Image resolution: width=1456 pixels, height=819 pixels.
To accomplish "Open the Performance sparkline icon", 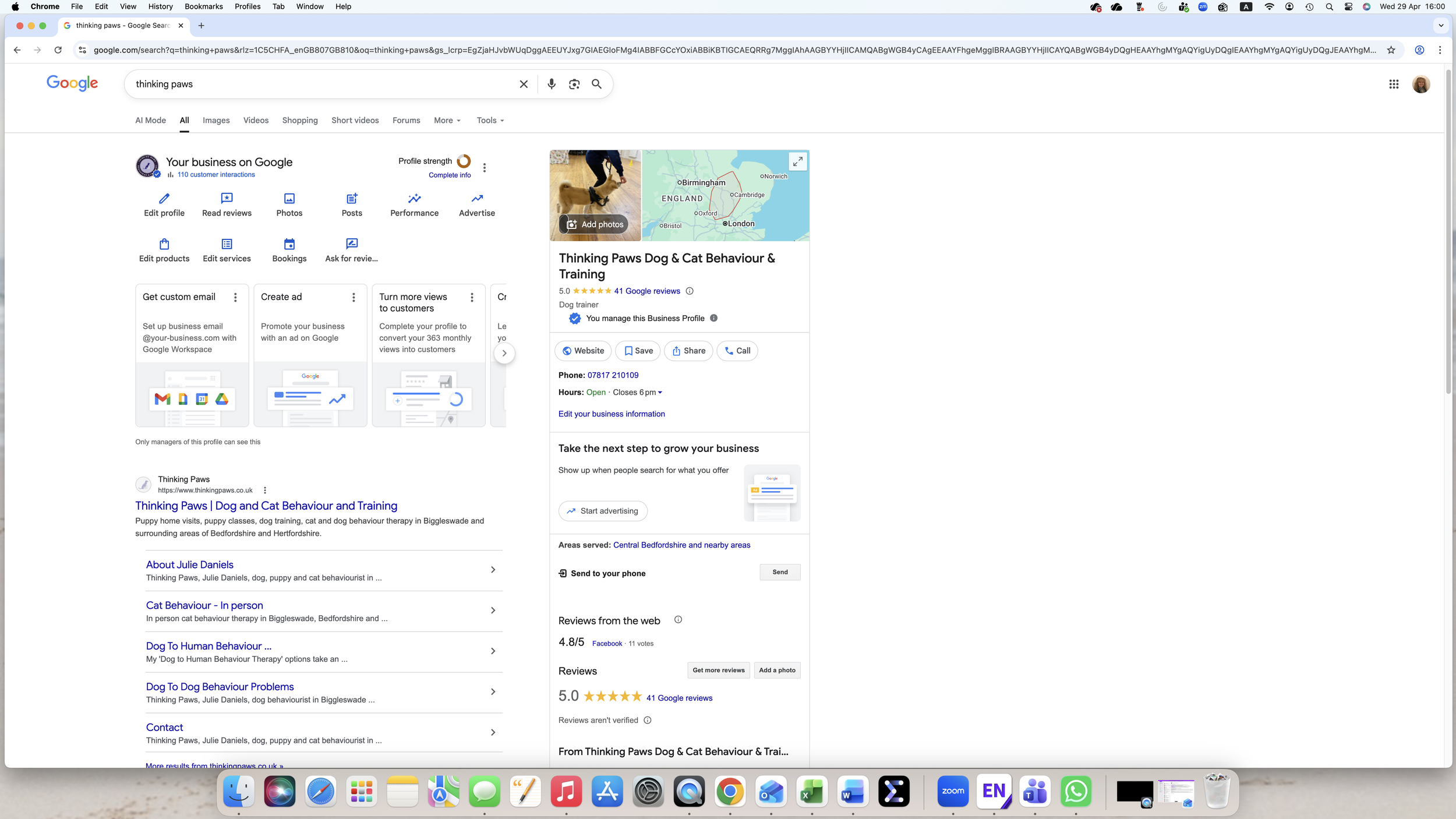I will 414,199.
